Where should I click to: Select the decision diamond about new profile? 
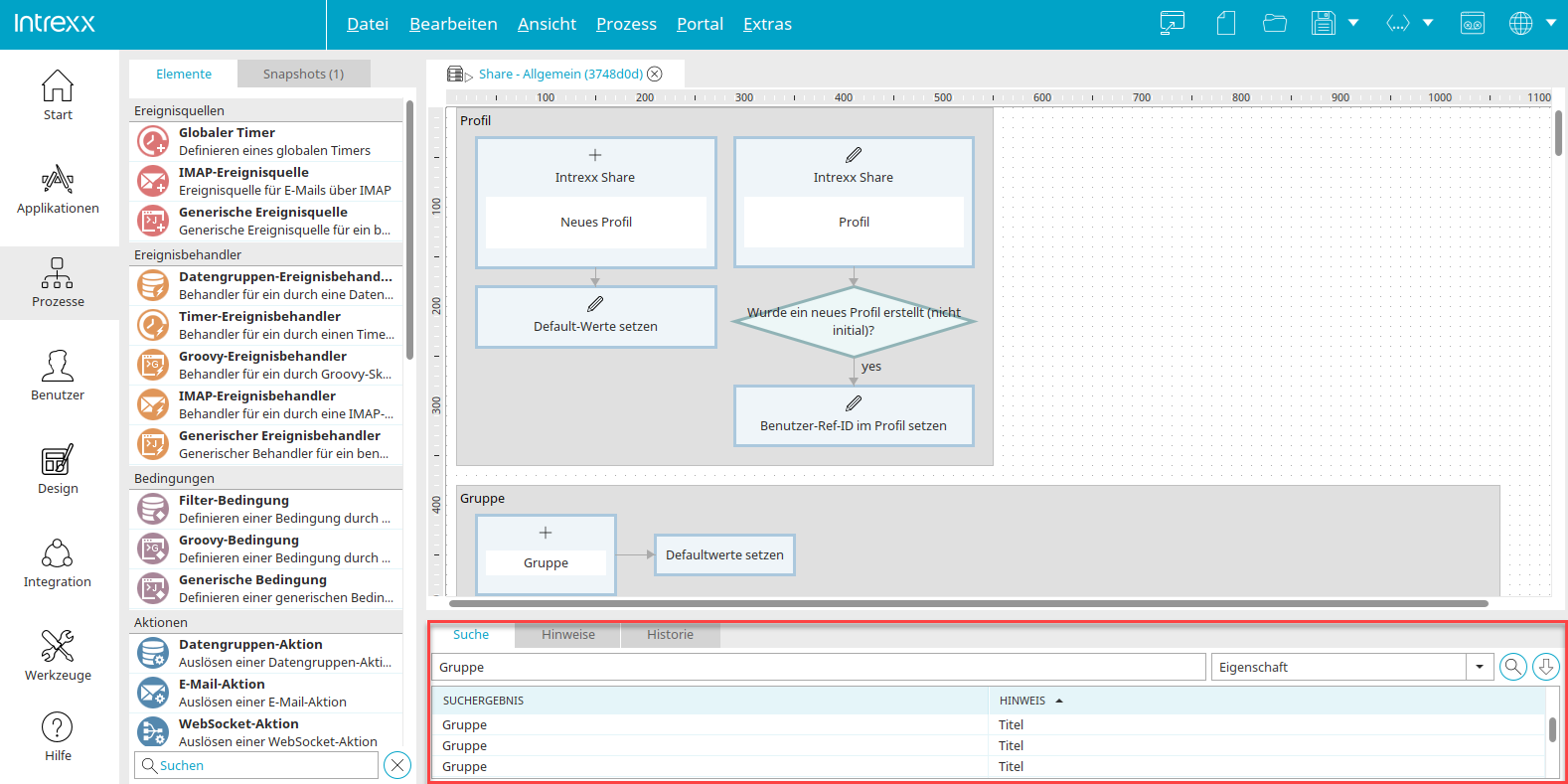[854, 321]
